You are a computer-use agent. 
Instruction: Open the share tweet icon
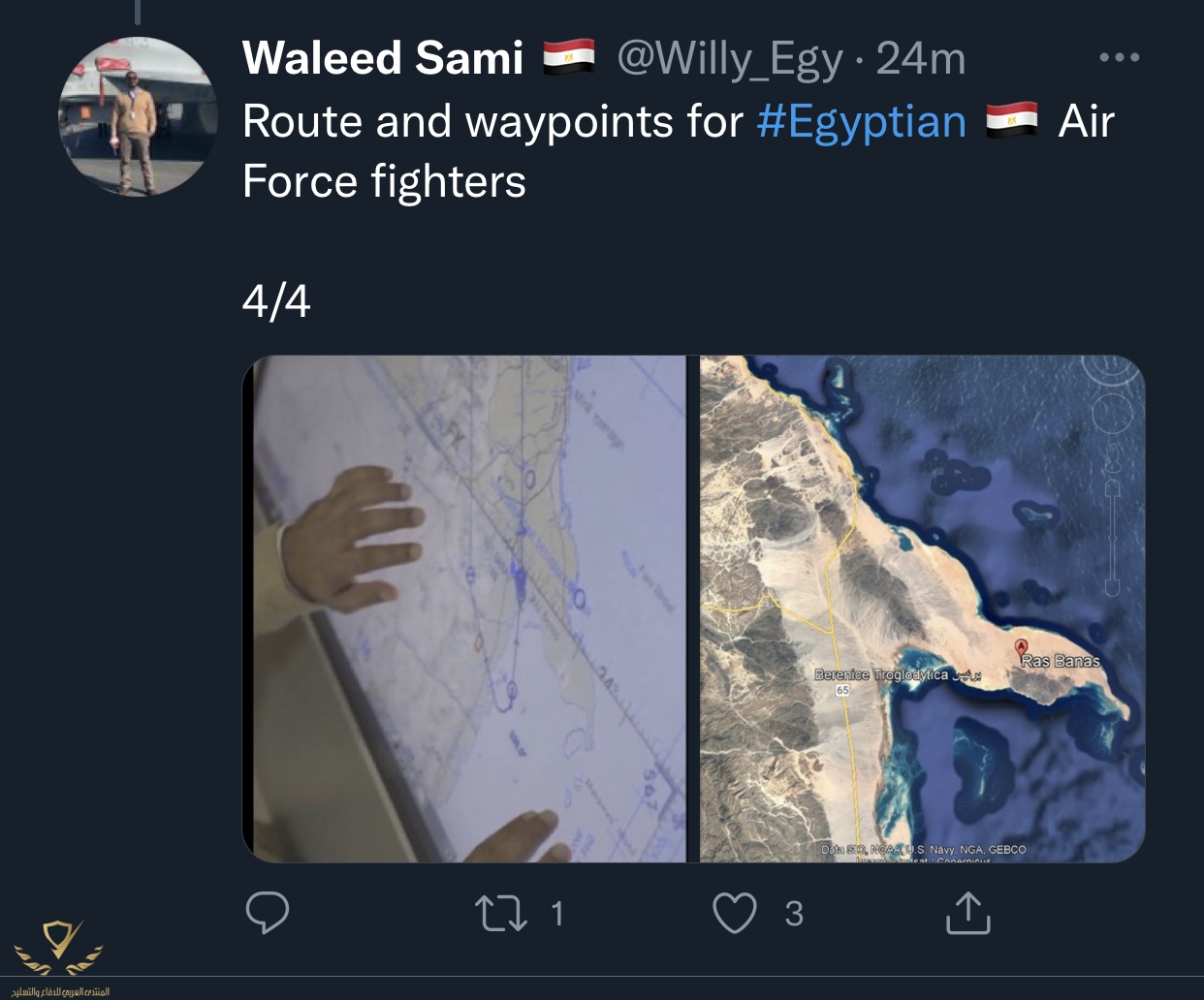[967, 913]
